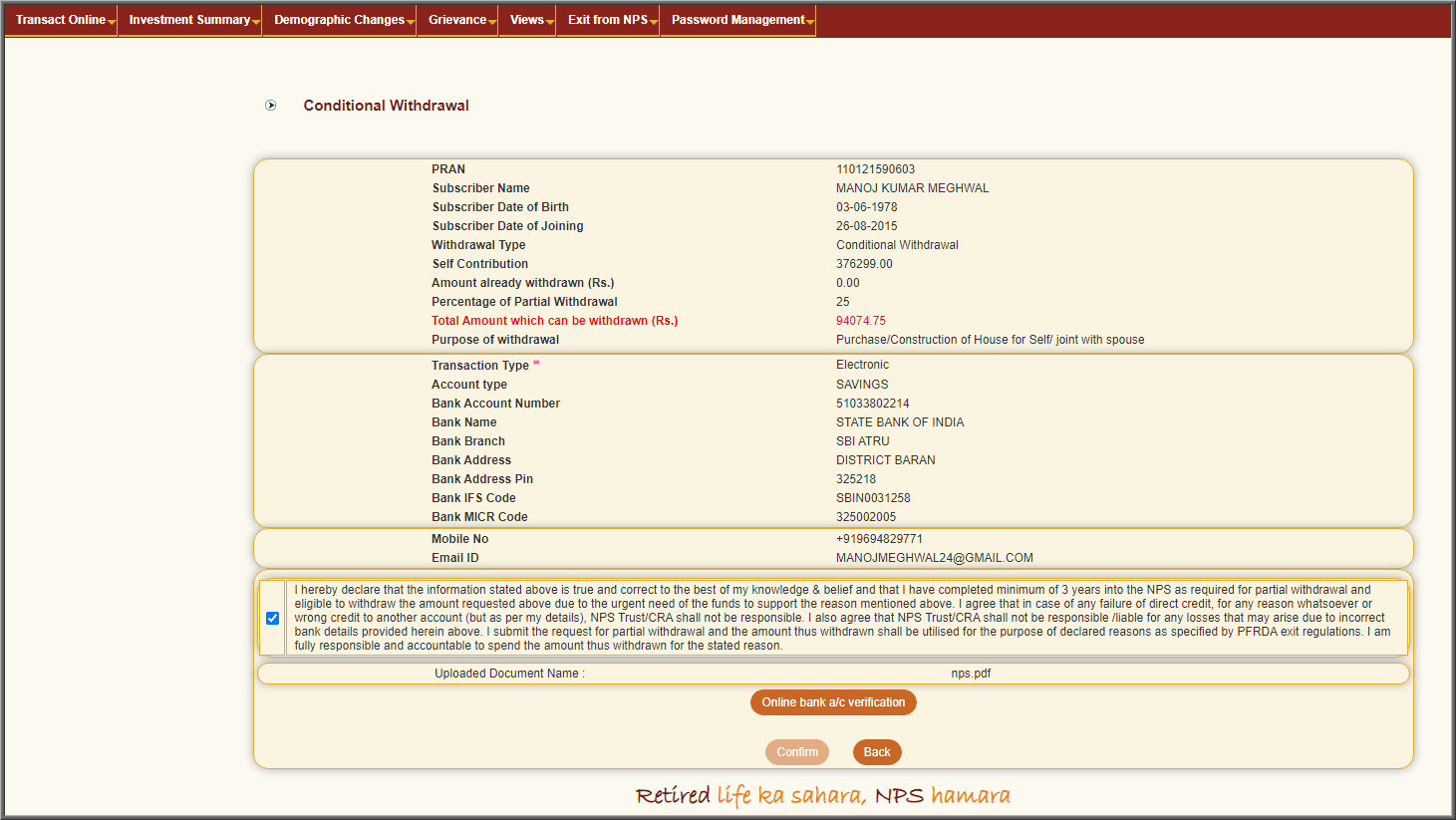Viewport: 1456px width, 820px height.
Task: Click the Back button
Action: [x=877, y=751]
